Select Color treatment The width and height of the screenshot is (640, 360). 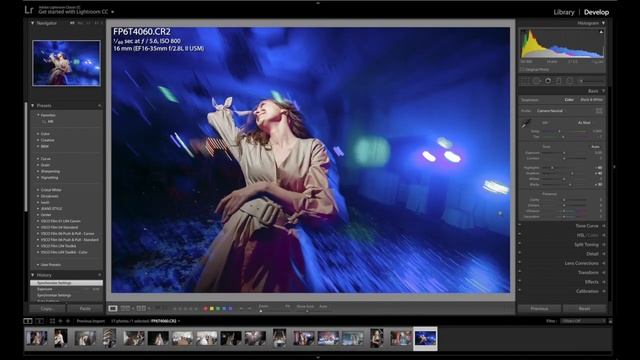pos(569,100)
